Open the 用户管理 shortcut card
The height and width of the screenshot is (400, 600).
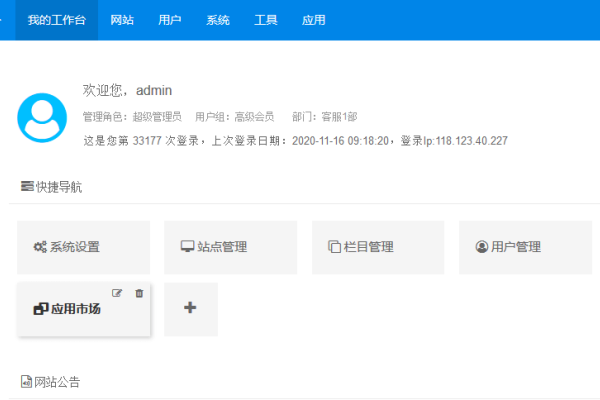pyautogui.click(x=525, y=247)
